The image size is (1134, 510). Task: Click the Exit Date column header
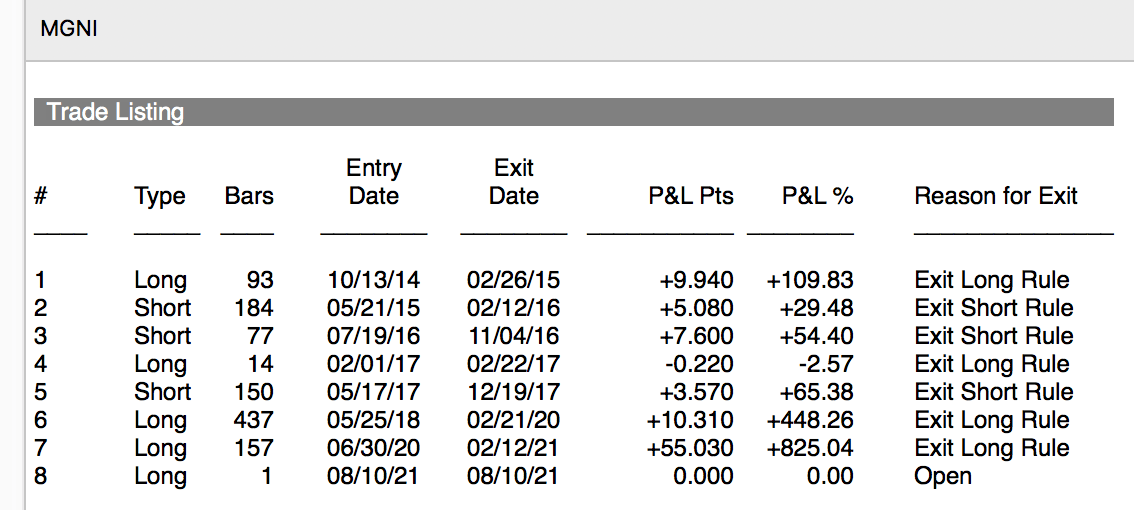coord(514,182)
